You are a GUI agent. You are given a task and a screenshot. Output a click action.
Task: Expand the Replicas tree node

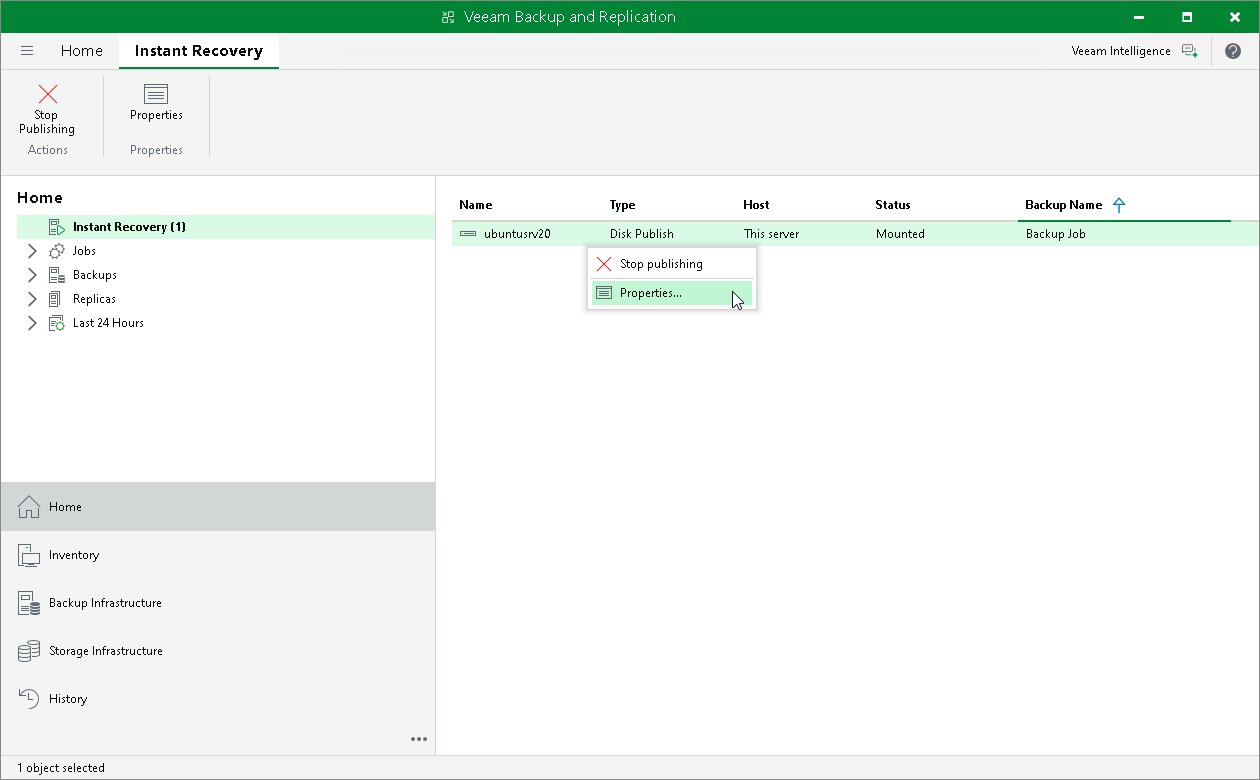tap(32, 299)
